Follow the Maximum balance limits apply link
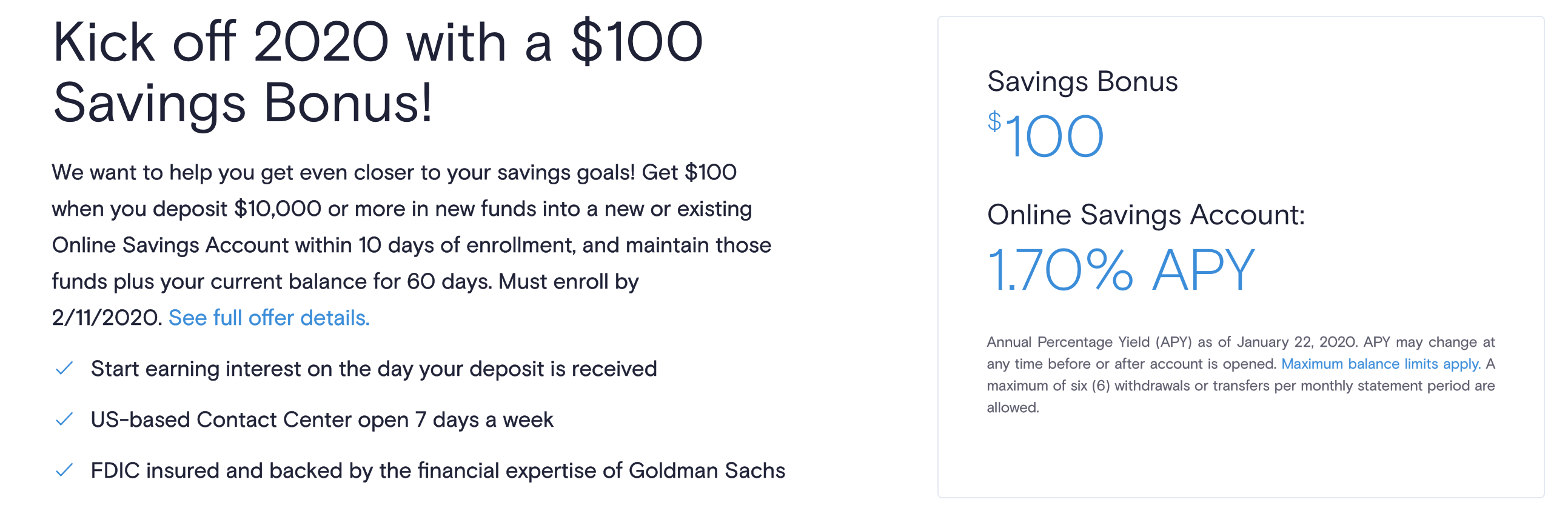The height and width of the screenshot is (525, 1568). tap(1381, 364)
